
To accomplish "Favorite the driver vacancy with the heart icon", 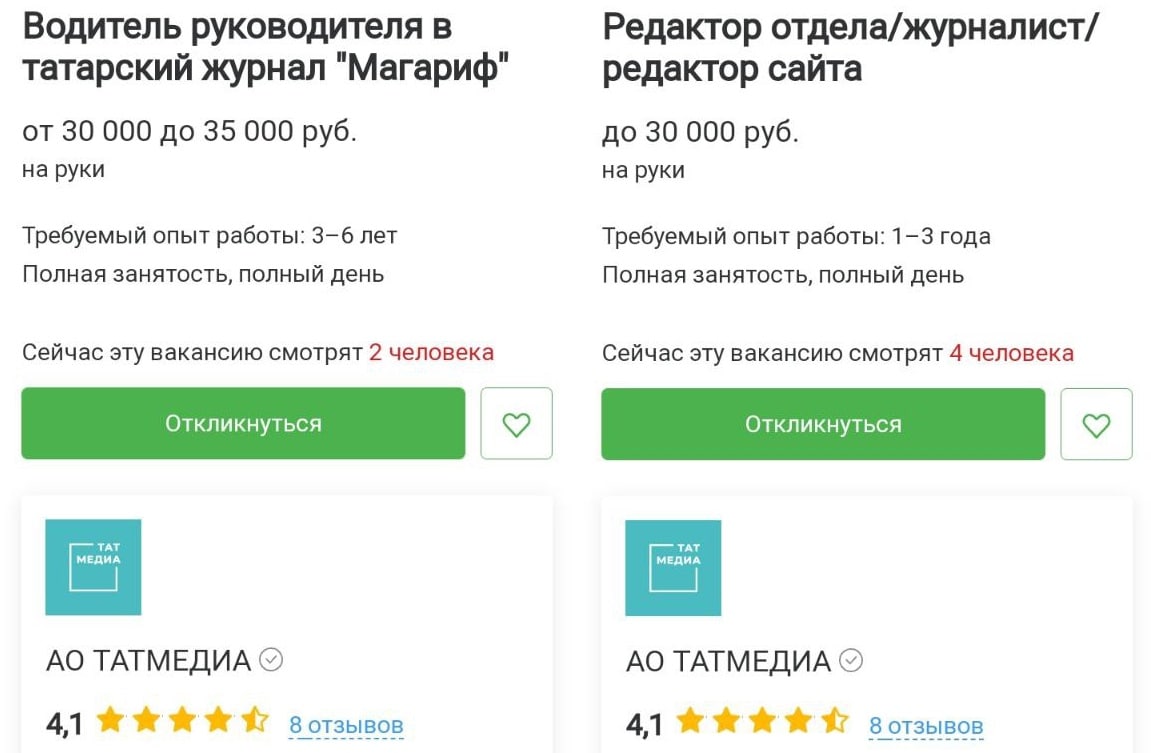I will click(x=516, y=424).
